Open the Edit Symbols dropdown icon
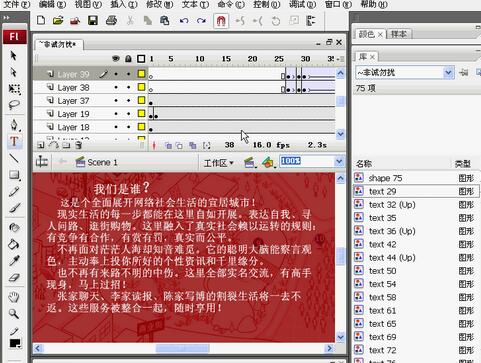The image size is (481, 363). point(268,163)
